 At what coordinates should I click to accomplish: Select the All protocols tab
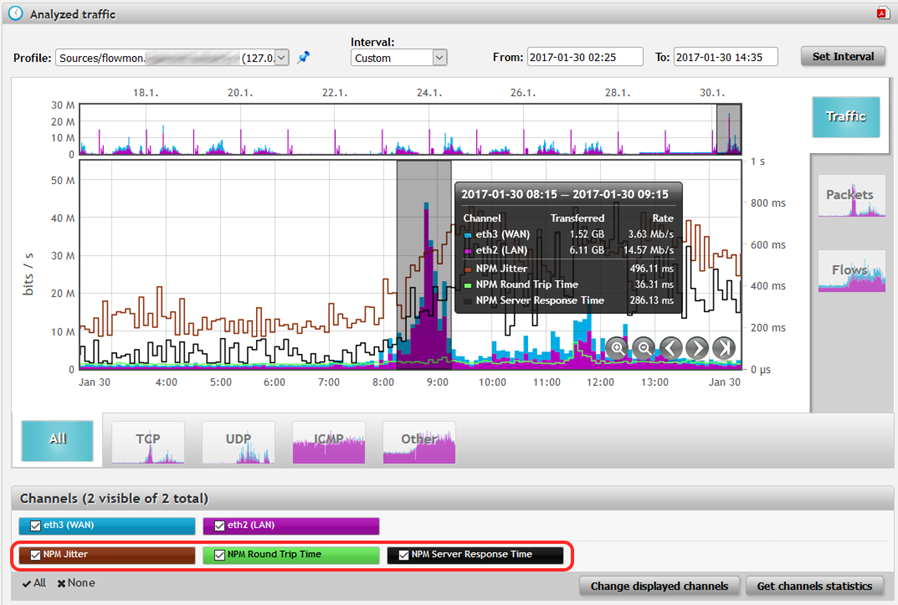(x=57, y=441)
